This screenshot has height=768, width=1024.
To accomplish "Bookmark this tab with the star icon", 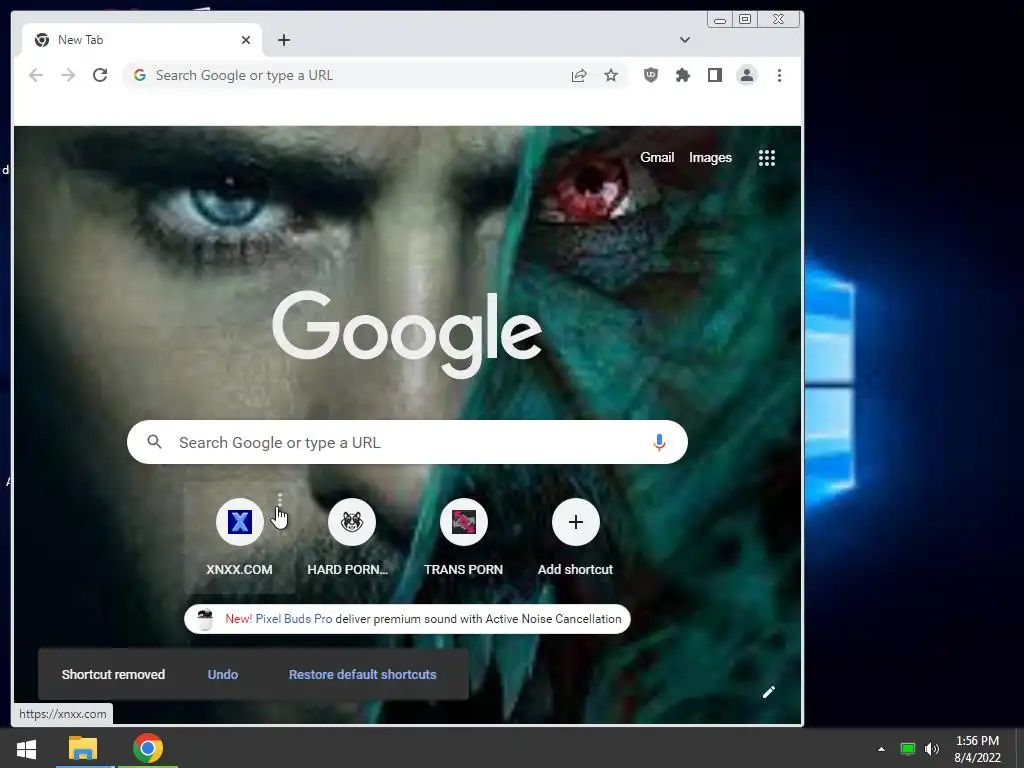I will click(611, 76).
